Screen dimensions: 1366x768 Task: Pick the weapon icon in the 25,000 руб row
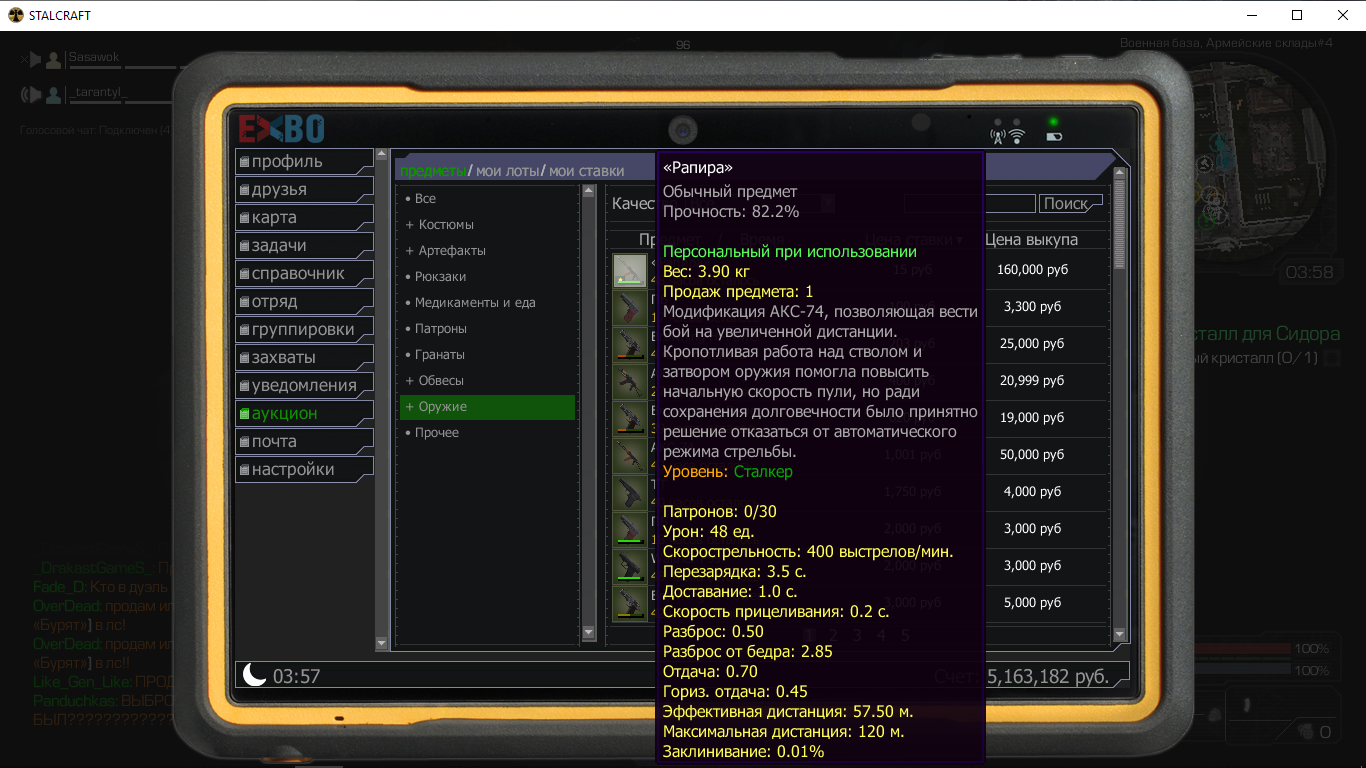[x=630, y=345]
